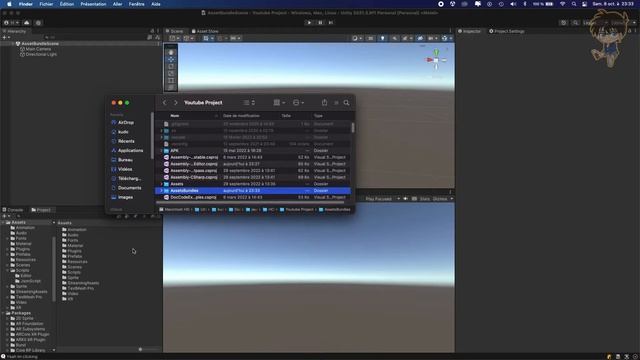This screenshot has height=360, width=640.
Task: Open Finder group-by dropdown
Action: coord(279,102)
